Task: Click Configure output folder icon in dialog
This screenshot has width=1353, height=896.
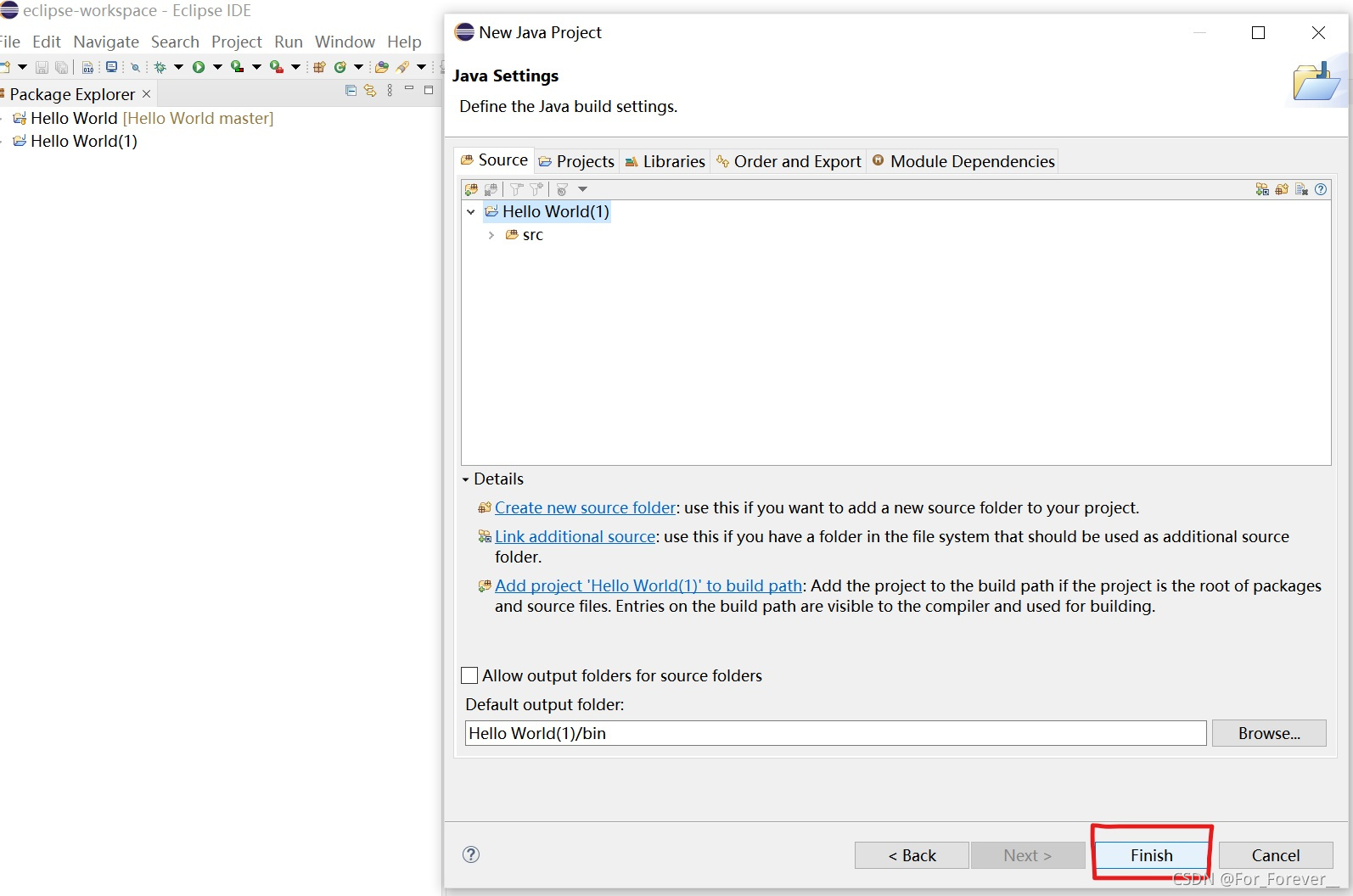Action: (562, 190)
